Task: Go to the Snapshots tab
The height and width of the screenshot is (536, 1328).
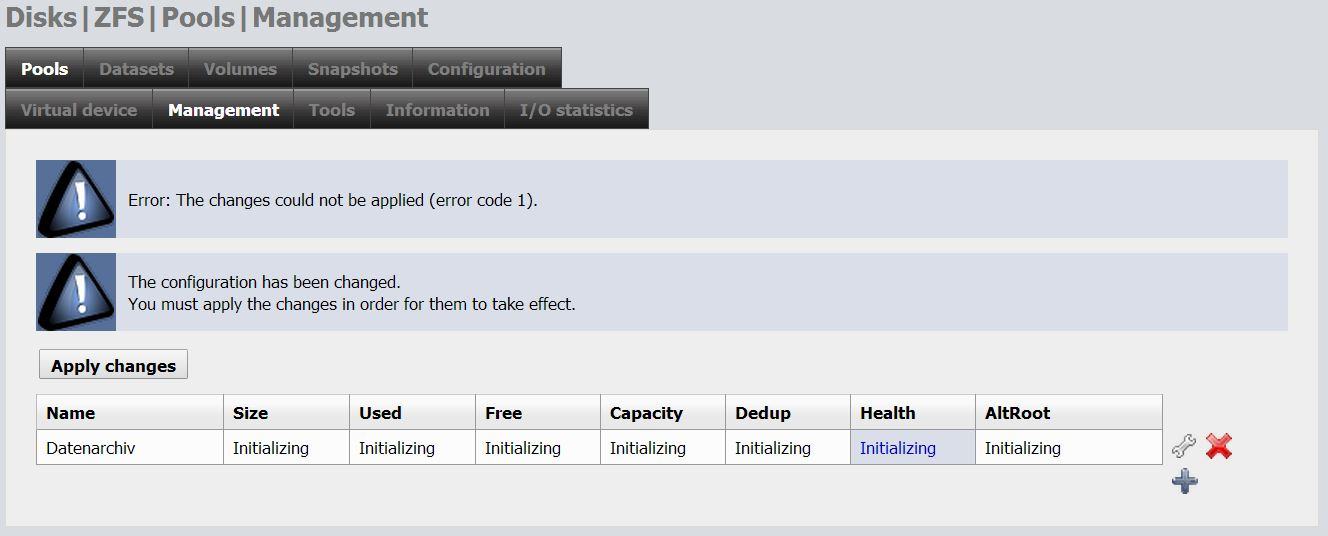Action: [x=352, y=69]
